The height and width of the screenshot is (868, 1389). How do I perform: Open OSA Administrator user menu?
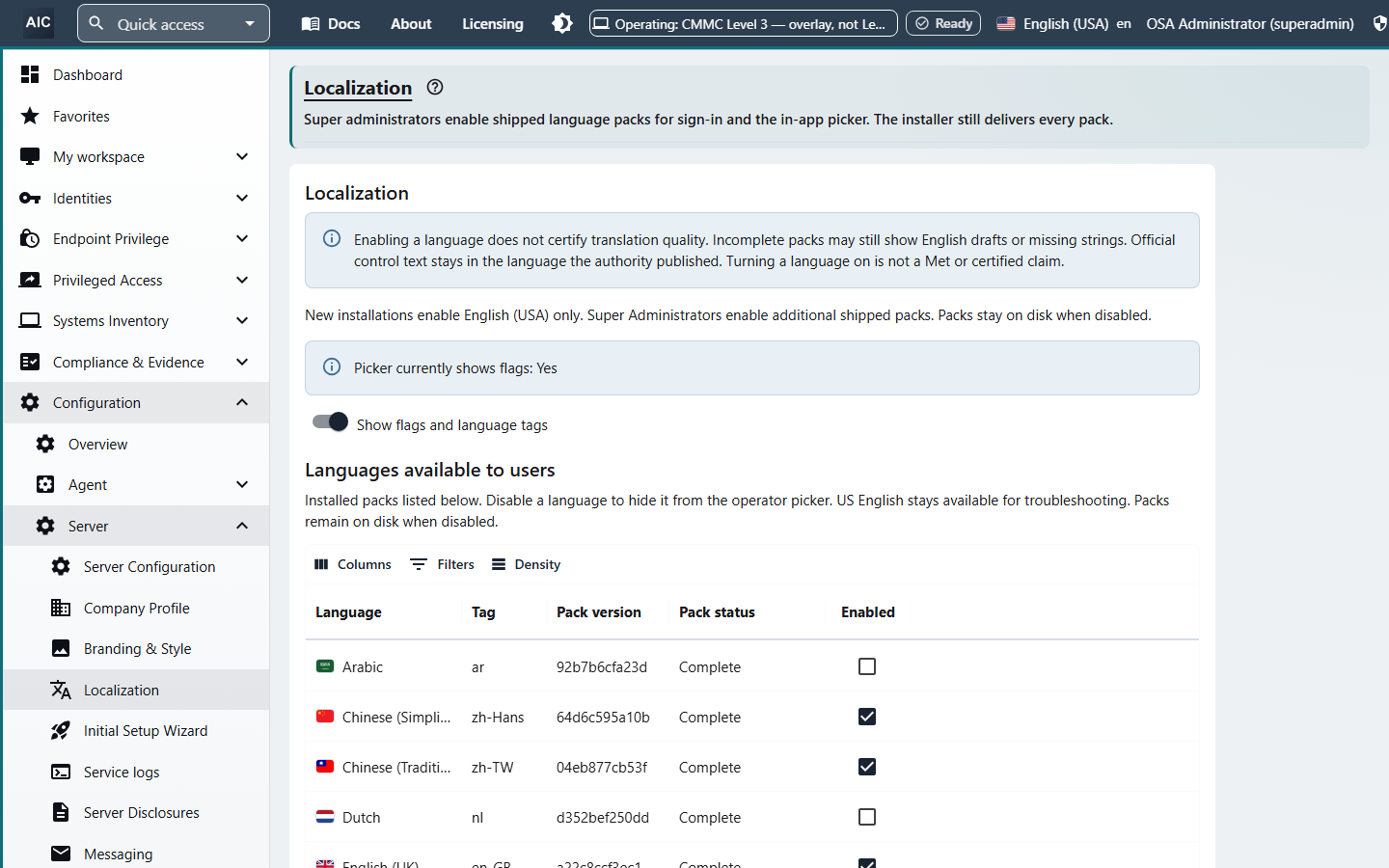(1250, 23)
